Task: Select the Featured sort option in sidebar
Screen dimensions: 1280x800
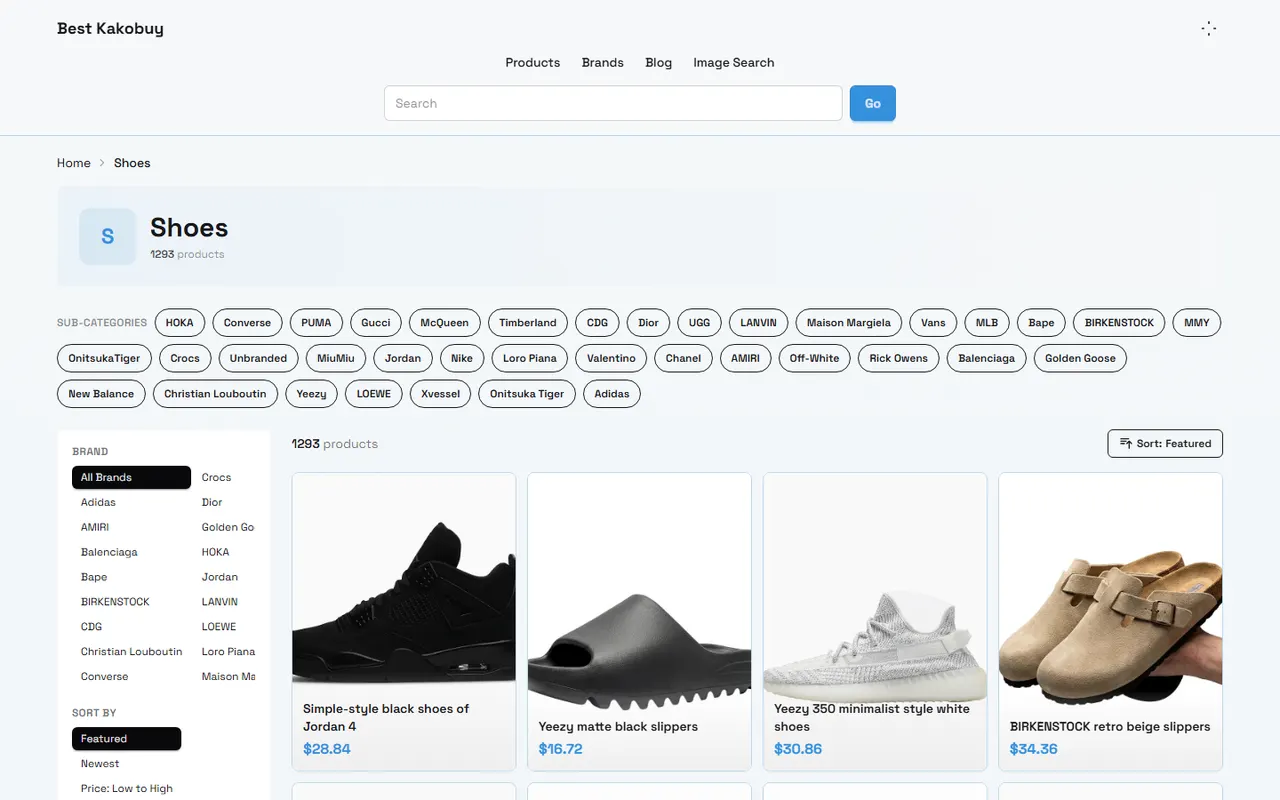Action: coord(126,739)
